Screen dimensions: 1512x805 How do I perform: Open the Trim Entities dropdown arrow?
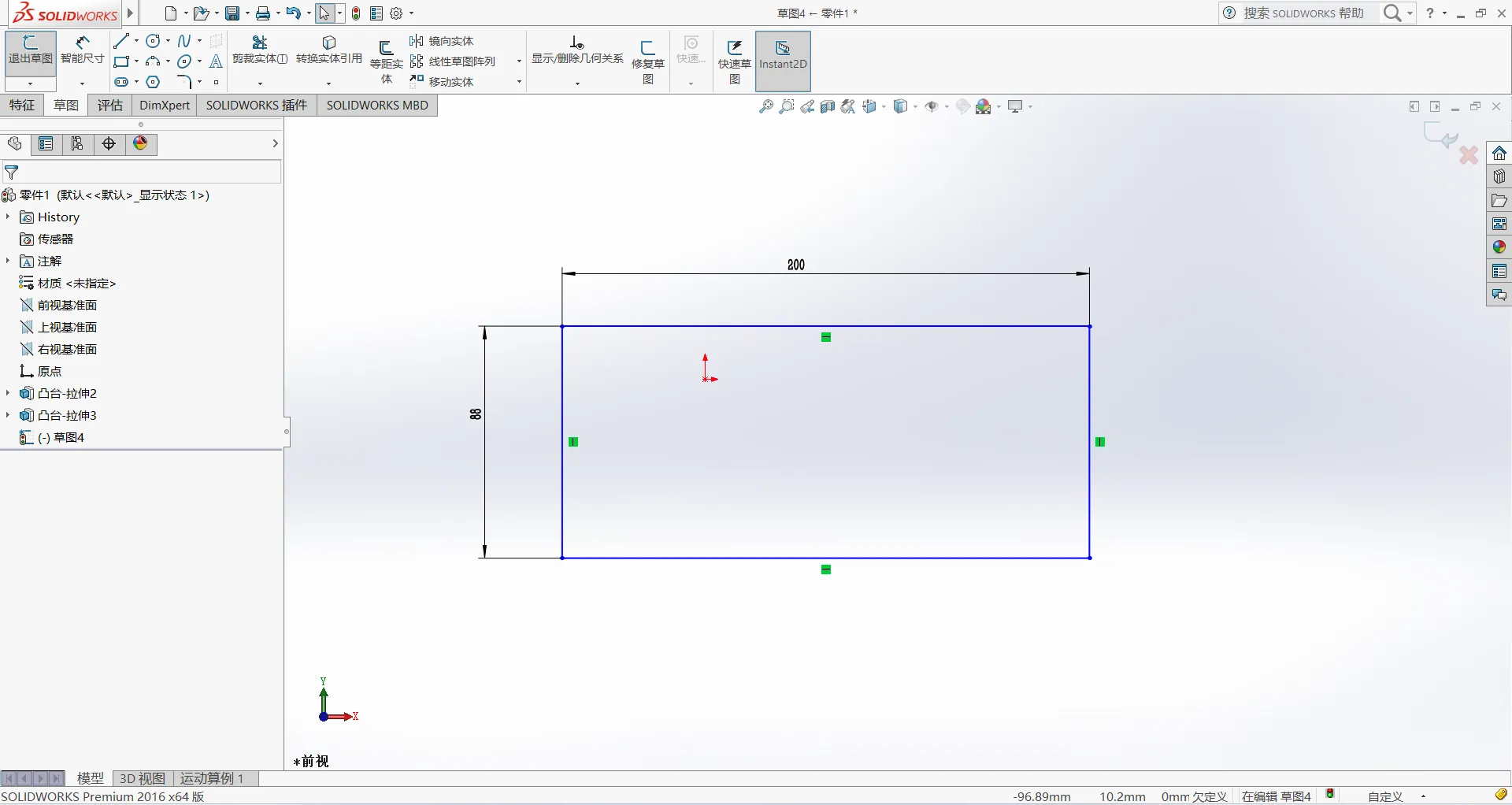[x=260, y=83]
